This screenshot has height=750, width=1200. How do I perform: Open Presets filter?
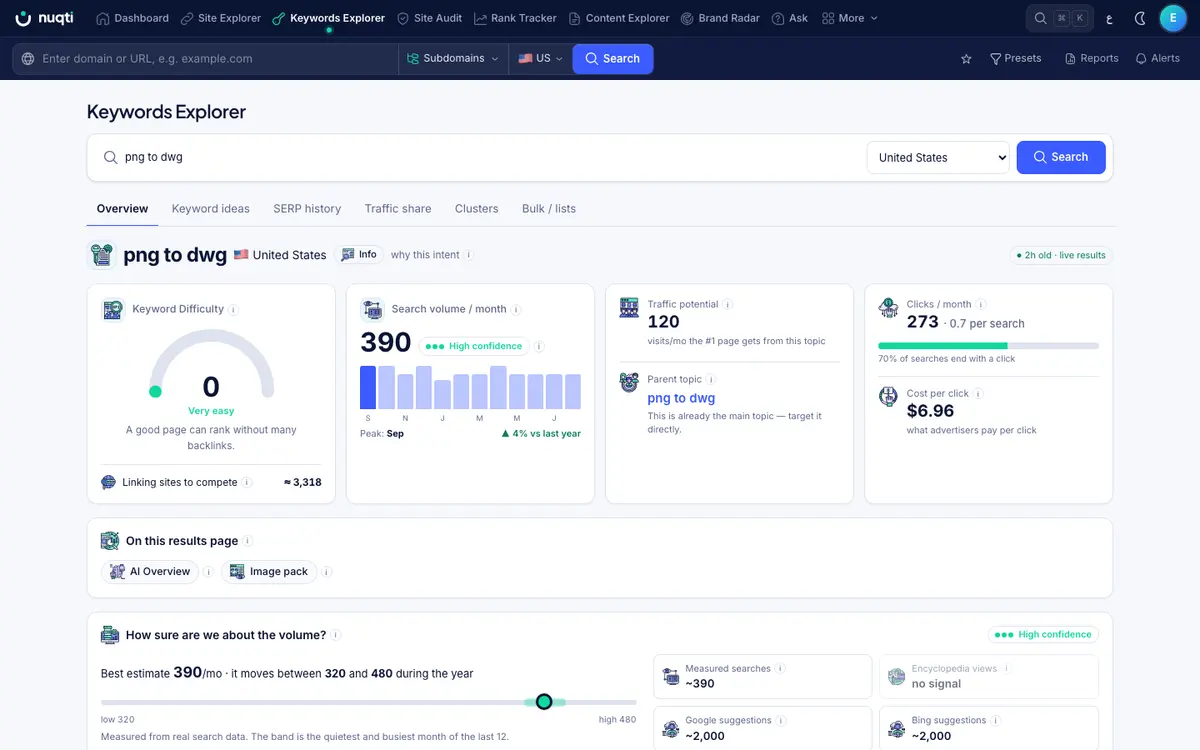1015,59
